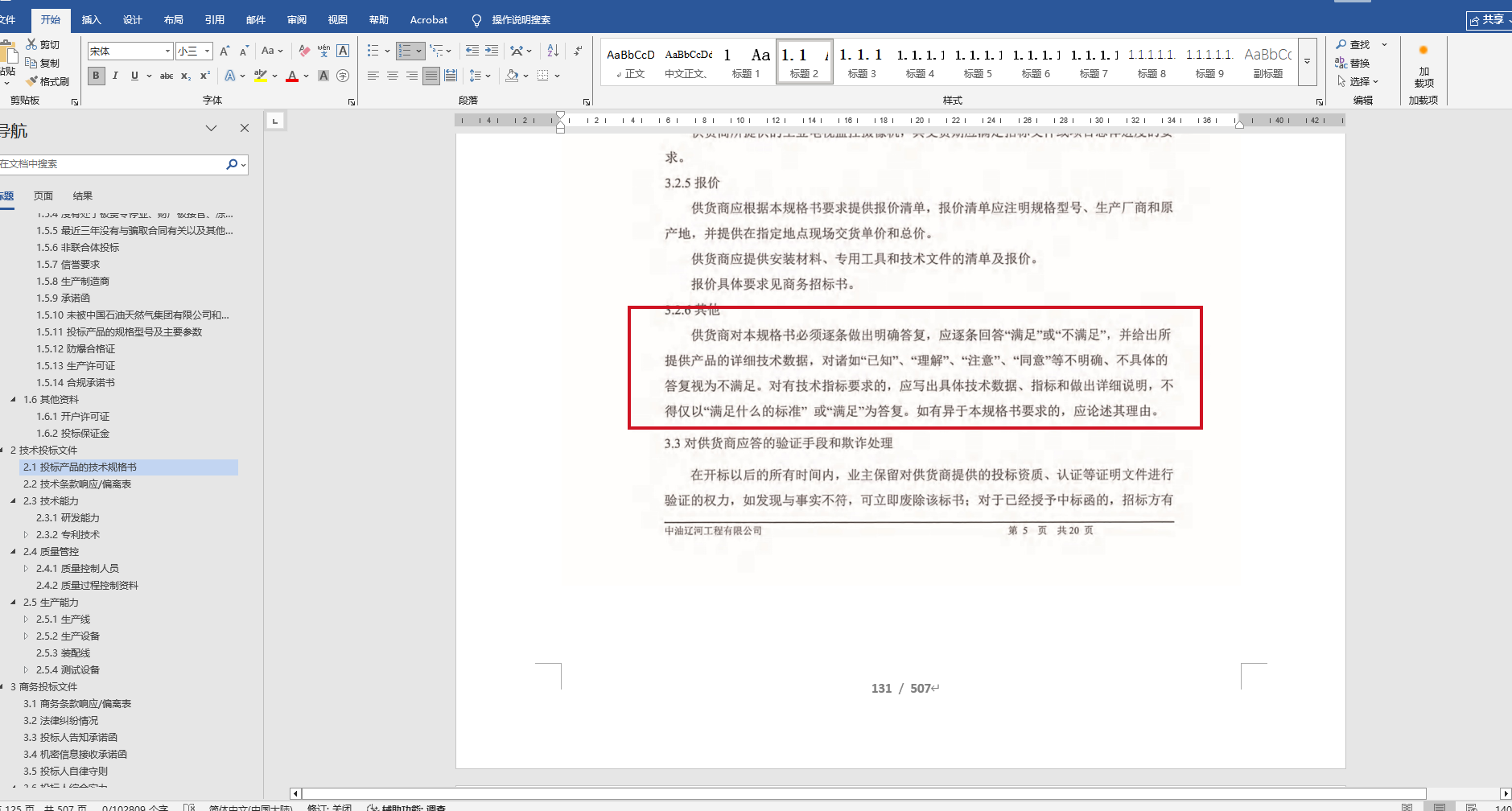
Task: Decrease paragraph indent
Action: point(472,51)
